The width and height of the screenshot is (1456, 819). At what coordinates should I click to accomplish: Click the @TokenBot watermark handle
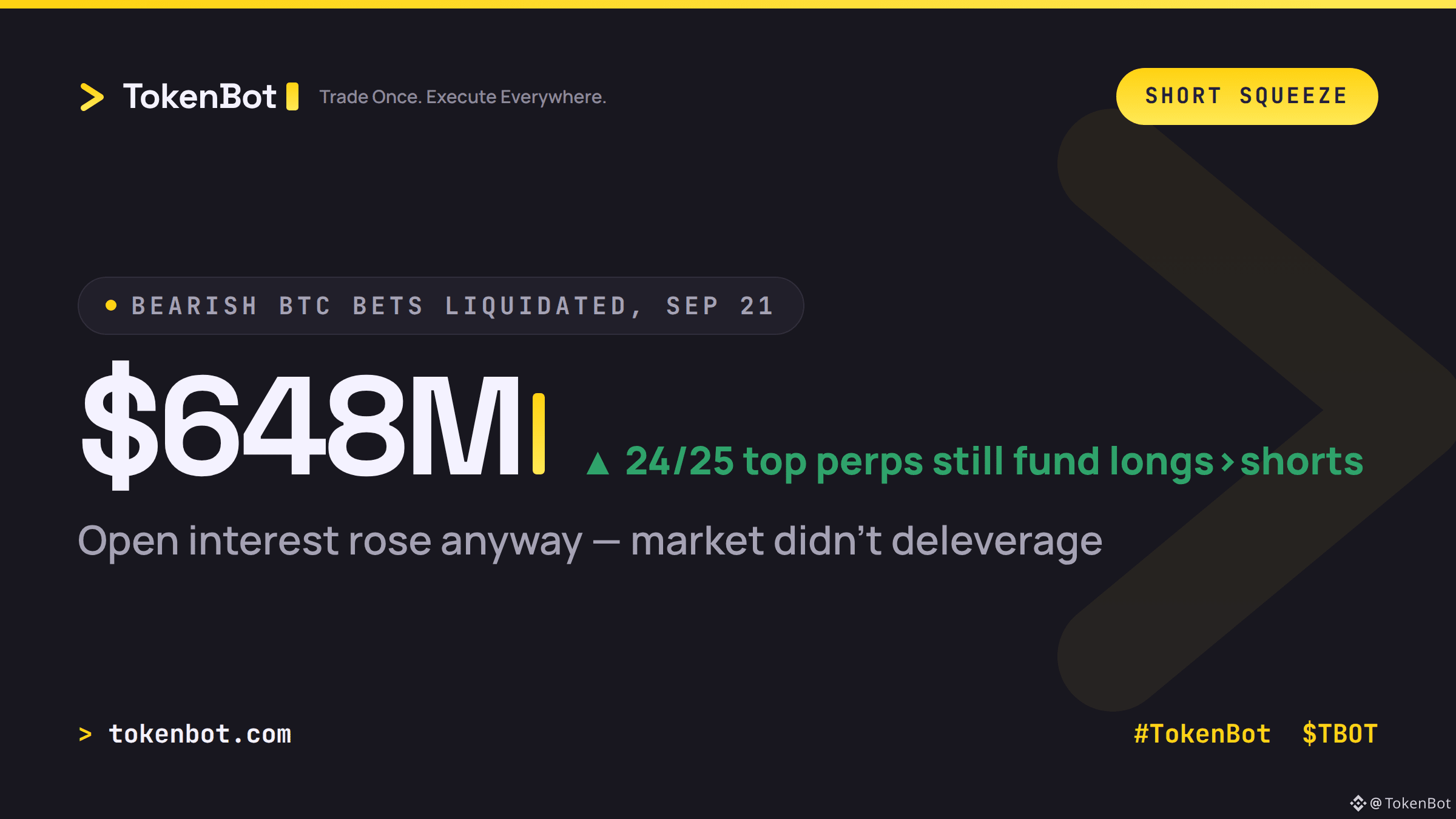coord(1410,803)
